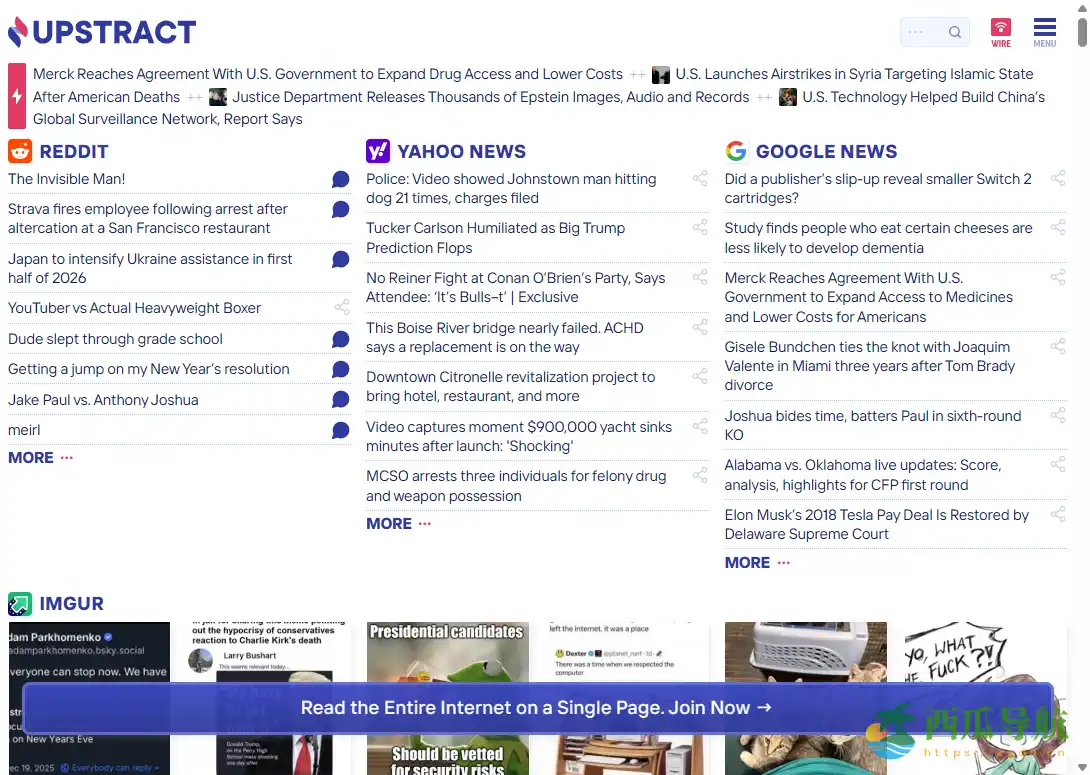Share the YouTuber vs Actual Heavyweight Boxer post
Image resolution: width=1090 pixels, height=775 pixels.
click(342, 308)
